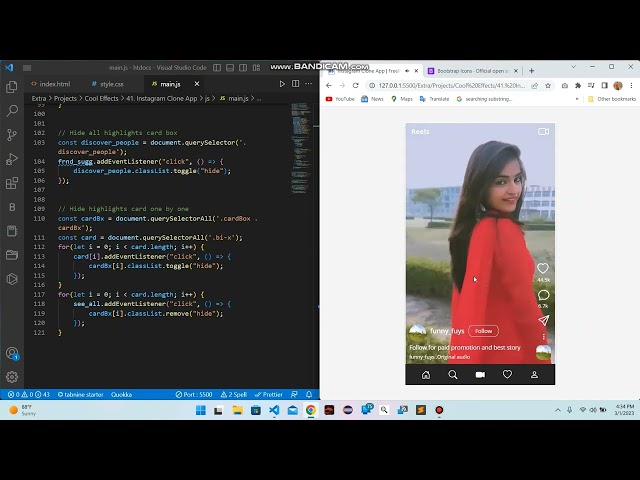Click the B icon in the activity bar
This screenshot has height=480, width=640.
pyautogui.click(x=12, y=207)
